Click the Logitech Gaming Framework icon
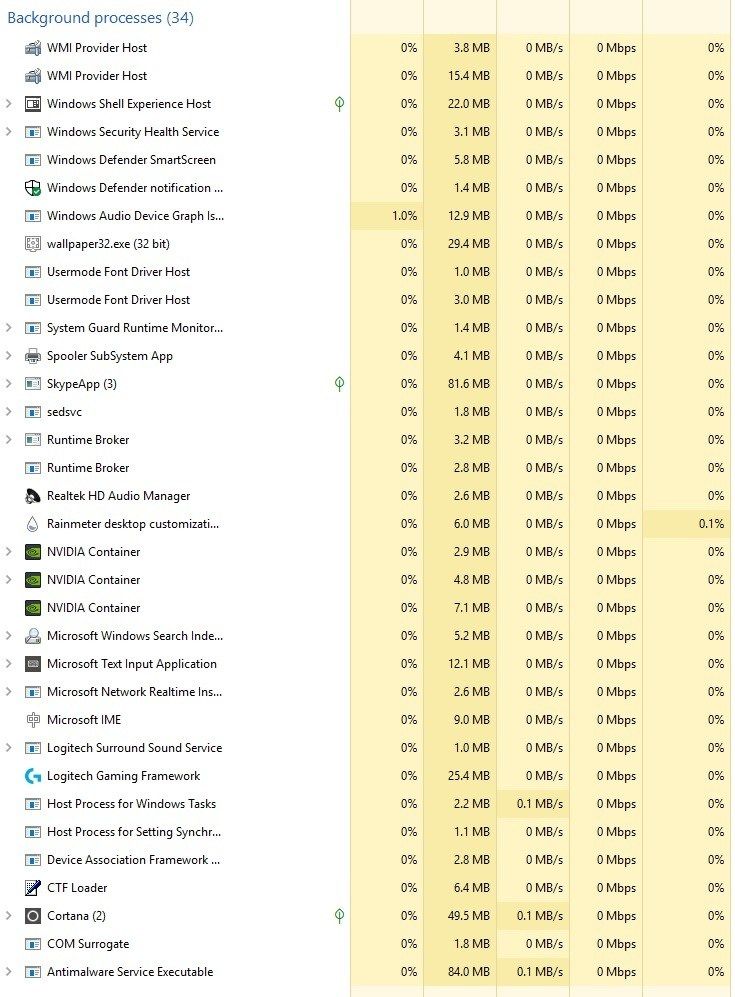735x997 pixels. point(32,776)
